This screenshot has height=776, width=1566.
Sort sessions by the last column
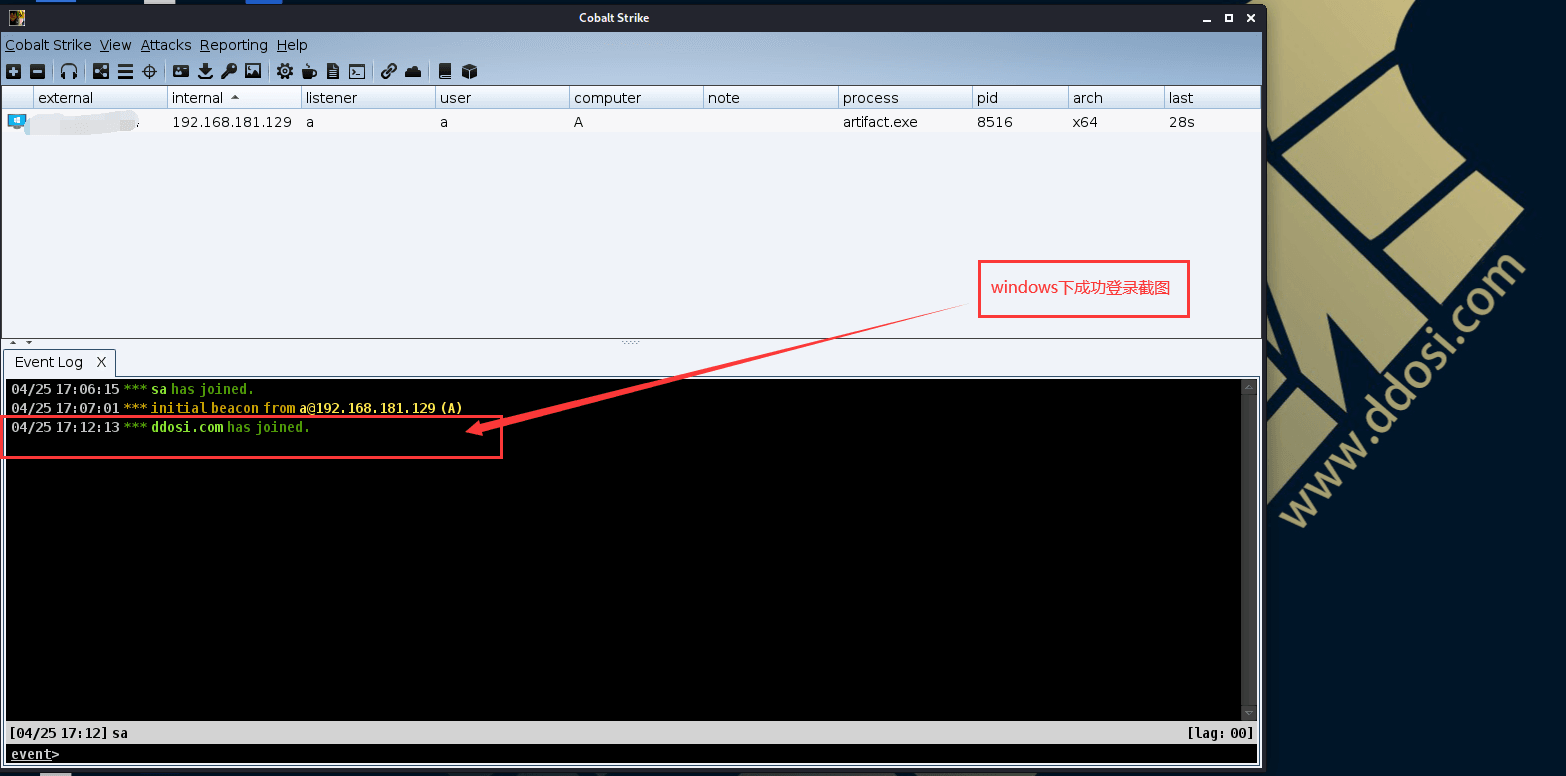(1212, 98)
